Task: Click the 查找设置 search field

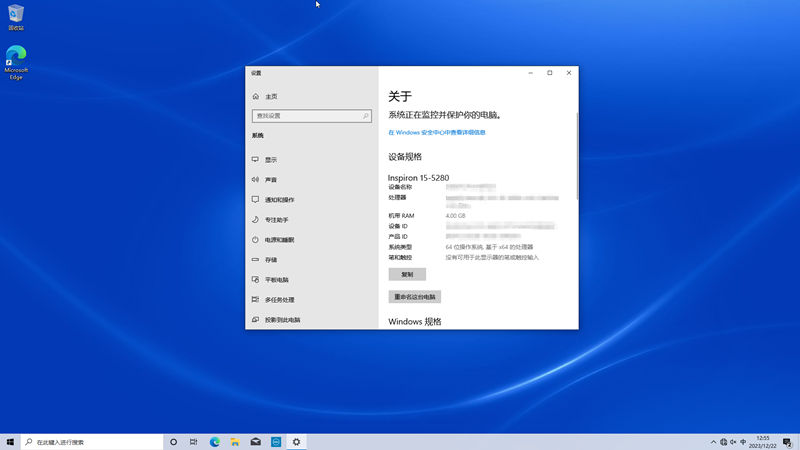Action: [312, 116]
